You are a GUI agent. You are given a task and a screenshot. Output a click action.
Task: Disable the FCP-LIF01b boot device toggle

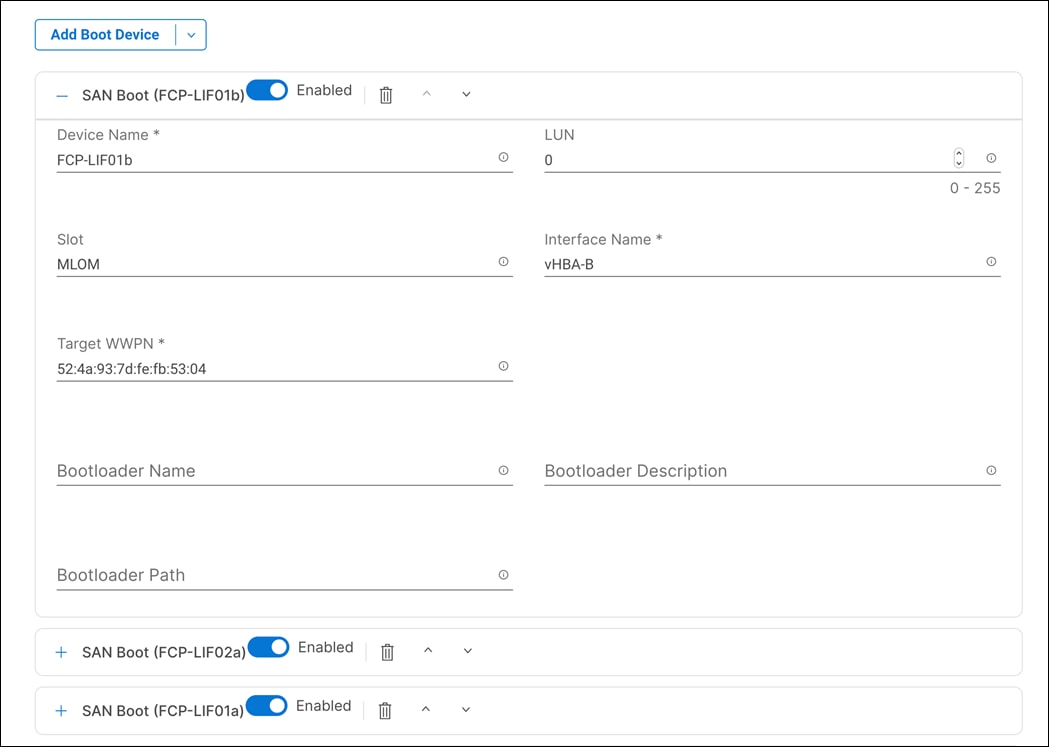point(266,89)
